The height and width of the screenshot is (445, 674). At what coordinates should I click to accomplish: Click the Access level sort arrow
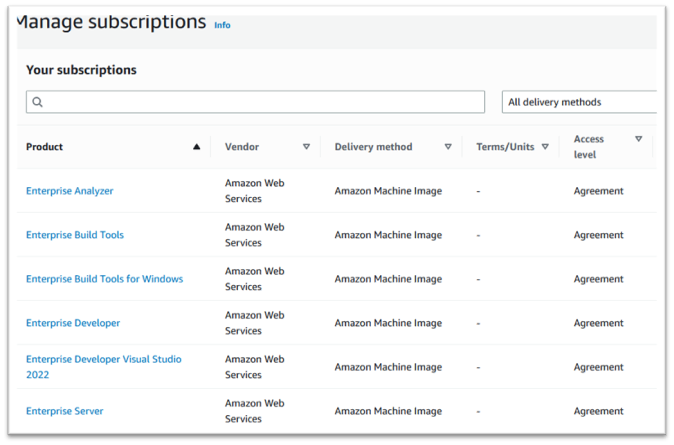click(x=639, y=139)
